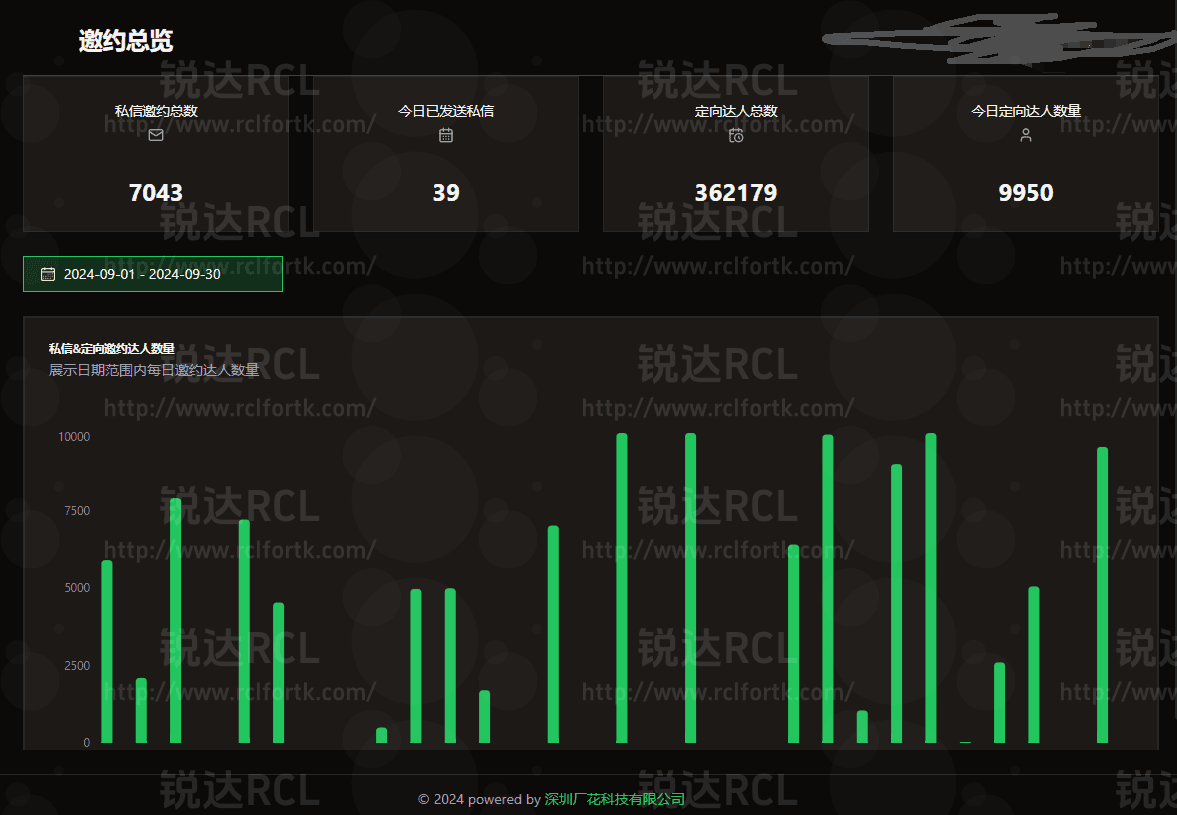This screenshot has height=815, width=1177.
Task: Click the person icon under 今日定向达人数量
Action: pos(1025,135)
